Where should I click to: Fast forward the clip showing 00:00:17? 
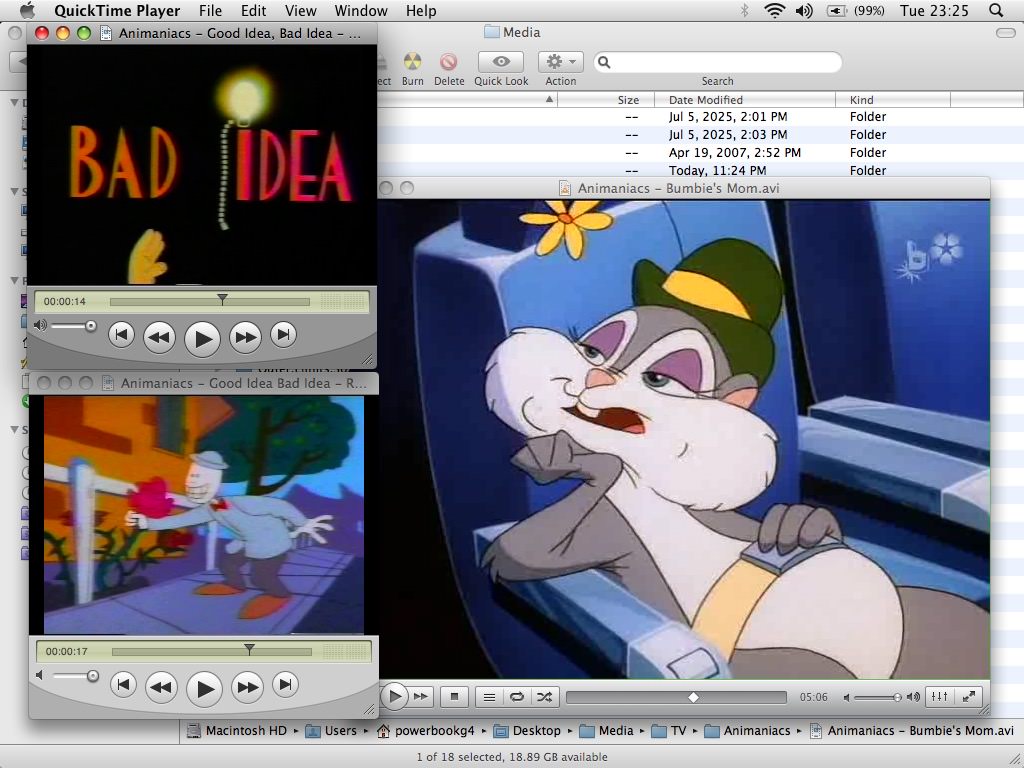point(248,687)
